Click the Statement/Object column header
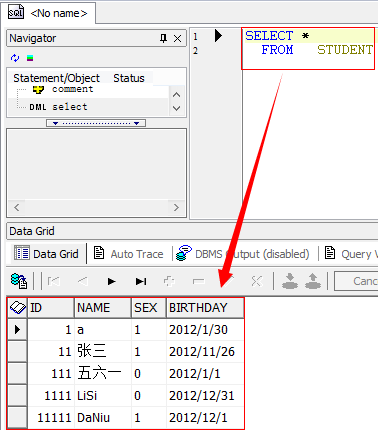Screen dimensions: 378x430 (x=56, y=78)
